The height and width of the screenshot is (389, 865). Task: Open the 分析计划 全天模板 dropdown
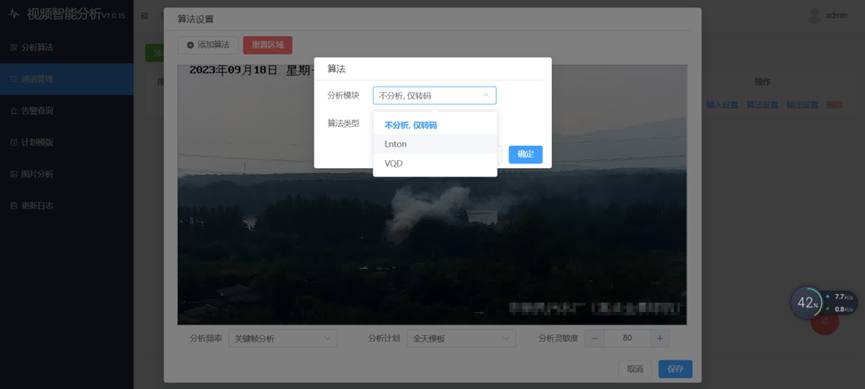(x=461, y=338)
